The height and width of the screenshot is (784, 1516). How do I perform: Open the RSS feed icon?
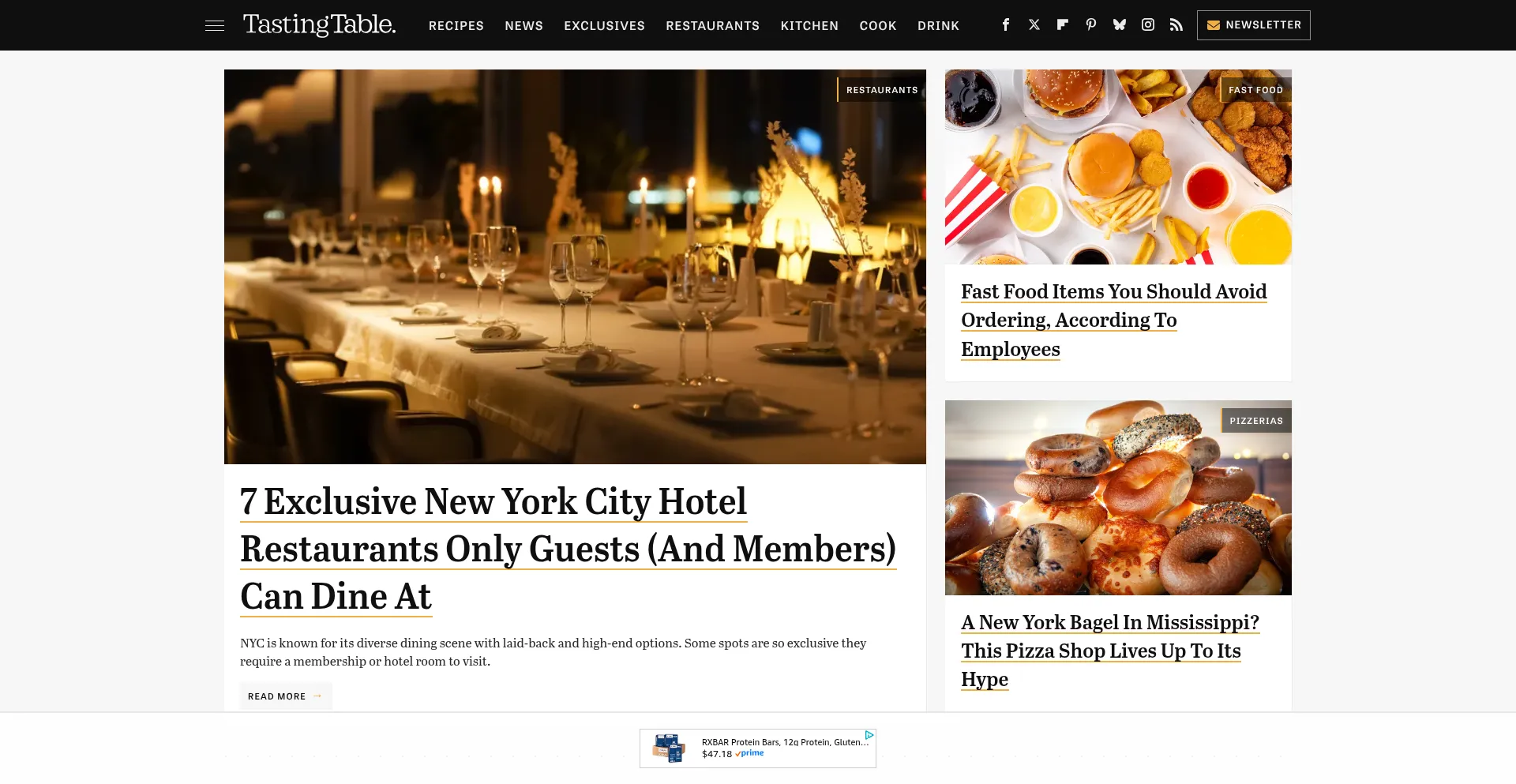click(1176, 24)
